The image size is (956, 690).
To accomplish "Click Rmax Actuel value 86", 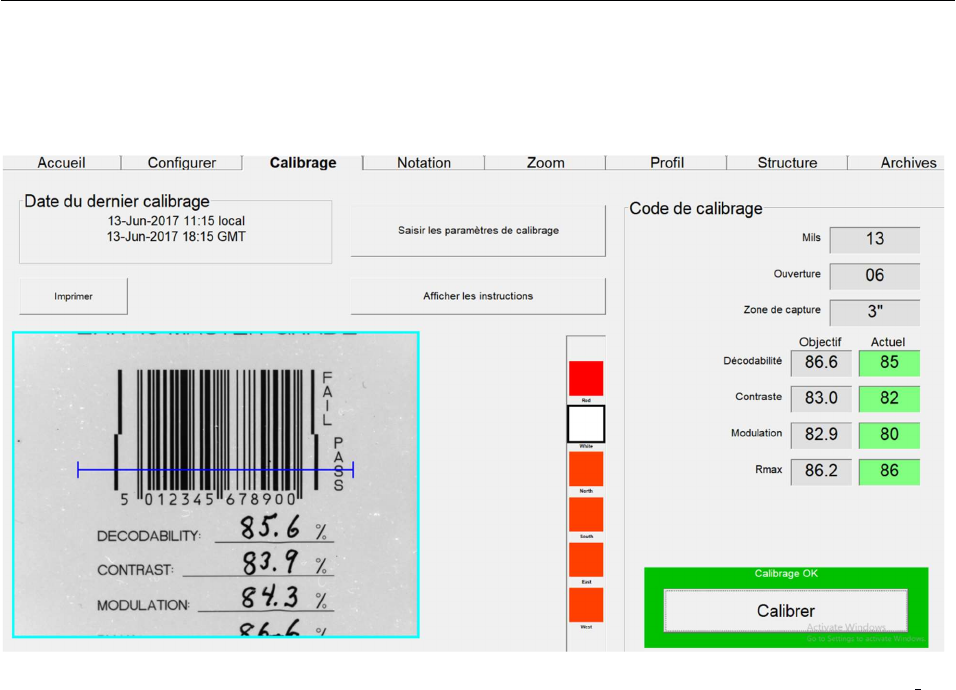I will (x=889, y=471).
